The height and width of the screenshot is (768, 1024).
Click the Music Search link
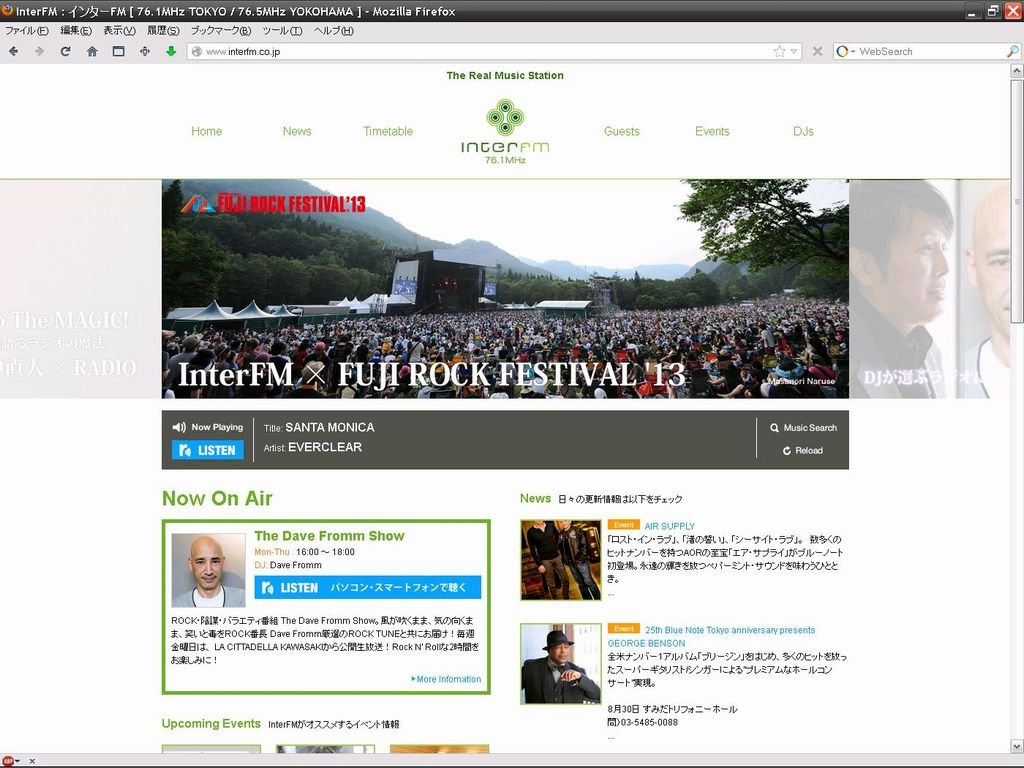coord(803,428)
